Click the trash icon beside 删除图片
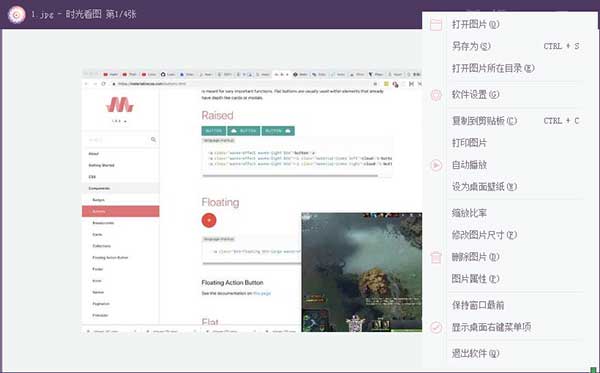The image size is (600, 373). coord(436,257)
